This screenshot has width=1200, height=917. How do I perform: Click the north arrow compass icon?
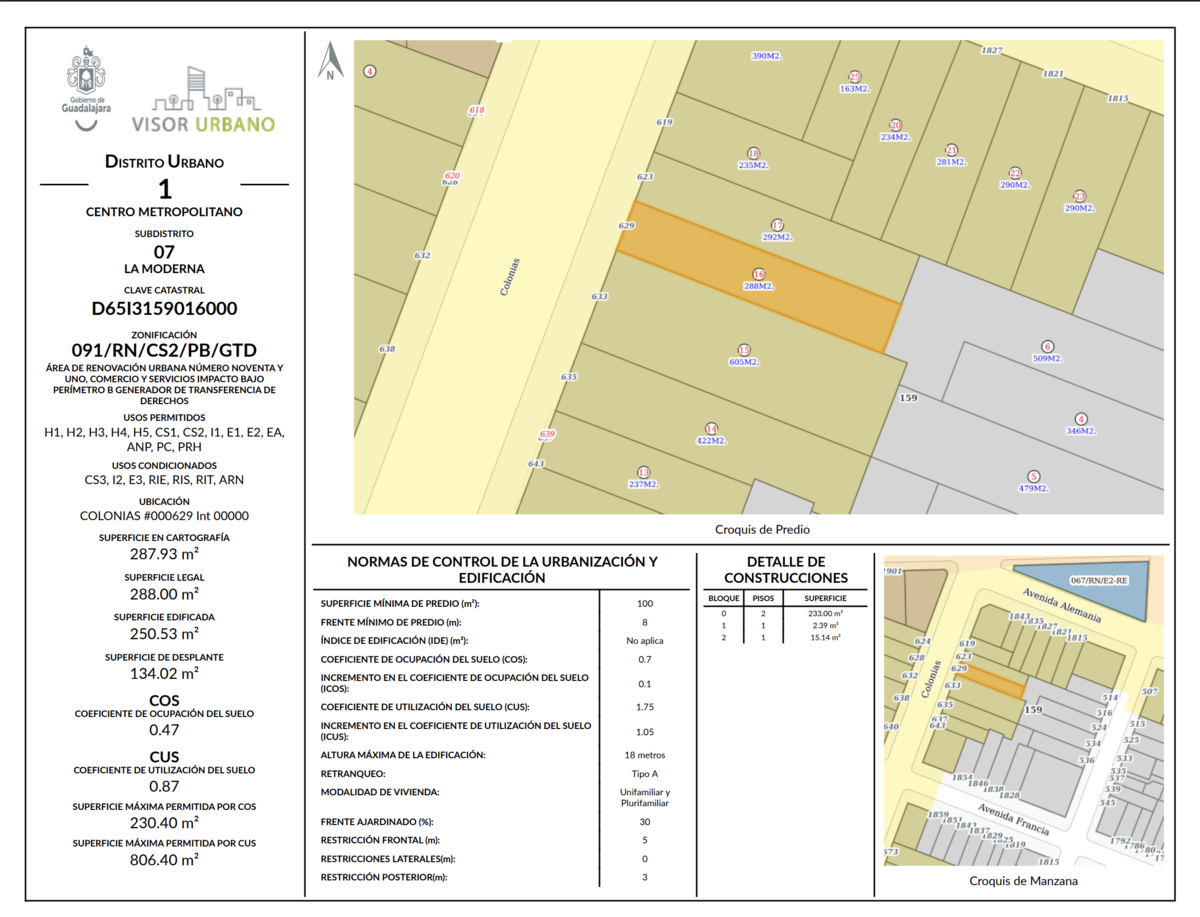[331, 61]
